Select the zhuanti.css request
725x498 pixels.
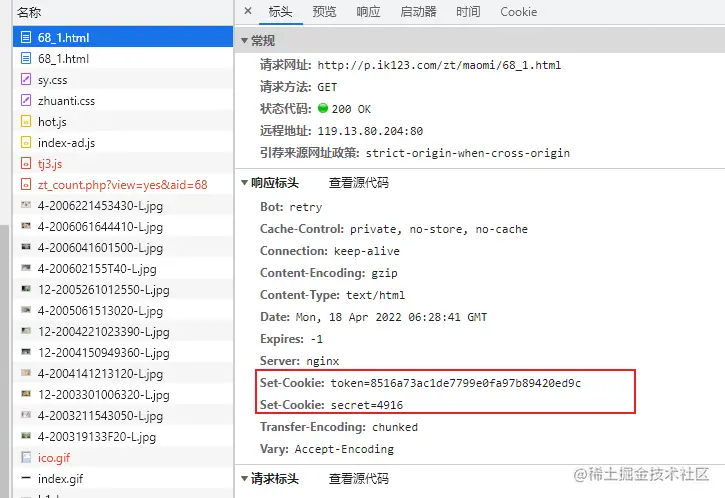tap(123, 100)
